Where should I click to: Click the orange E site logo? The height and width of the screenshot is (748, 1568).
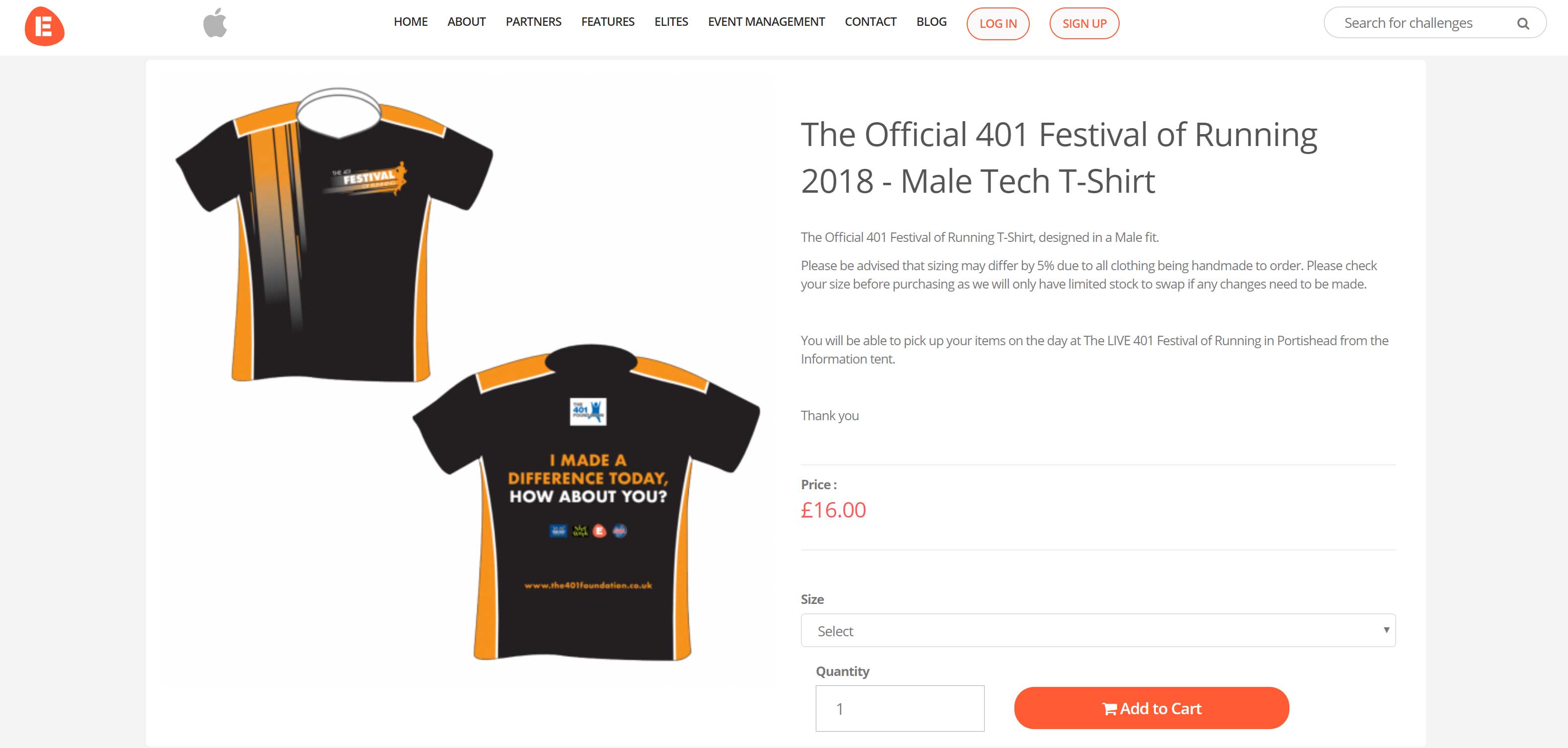pos(44,26)
